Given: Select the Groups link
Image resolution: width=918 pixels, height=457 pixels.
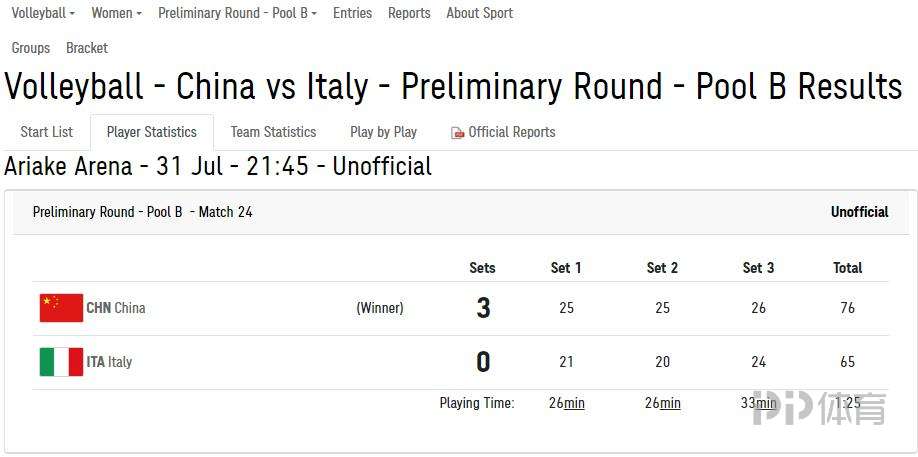Looking at the screenshot, I should coord(31,48).
